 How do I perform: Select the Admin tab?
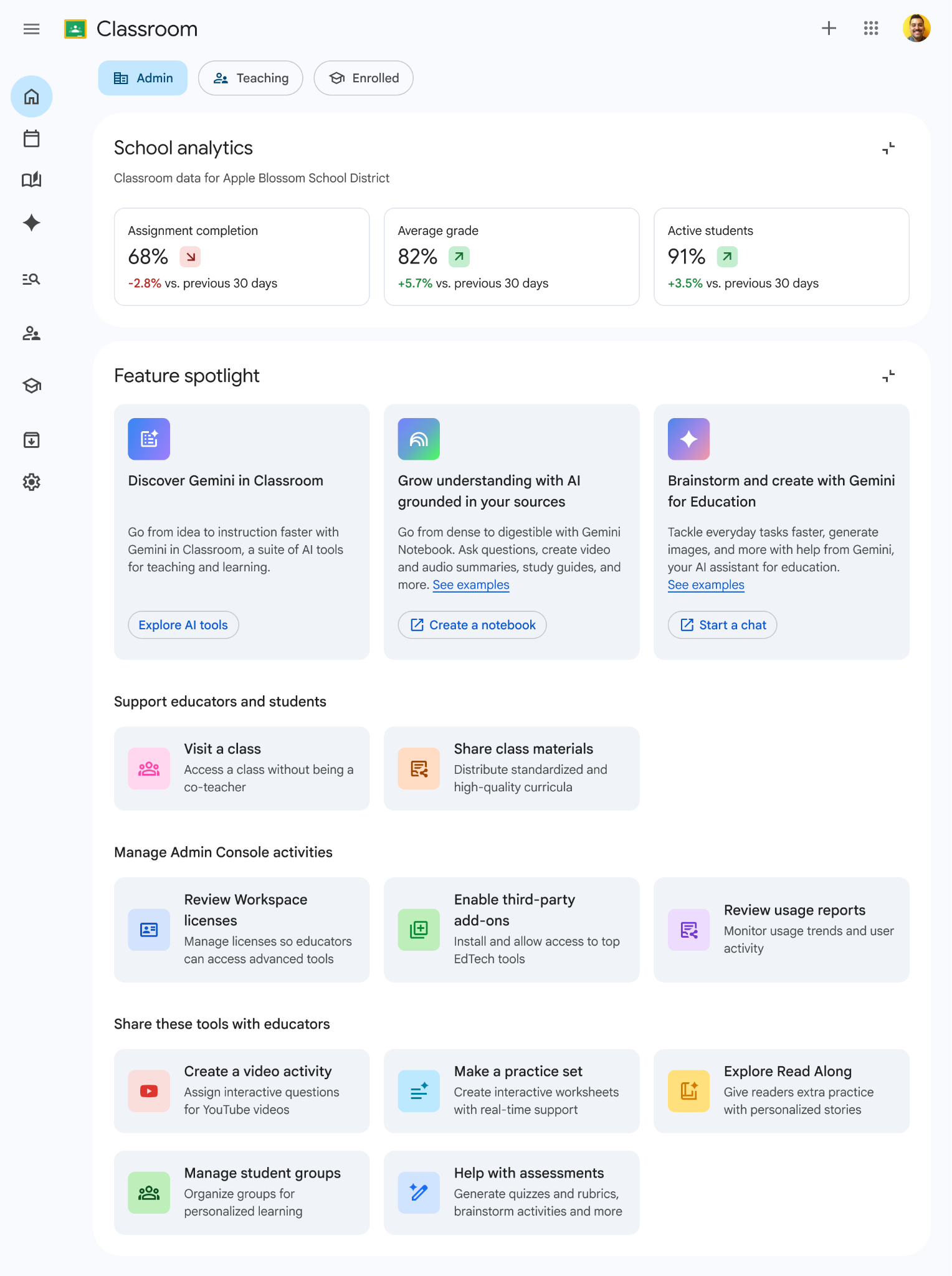point(143,78)
